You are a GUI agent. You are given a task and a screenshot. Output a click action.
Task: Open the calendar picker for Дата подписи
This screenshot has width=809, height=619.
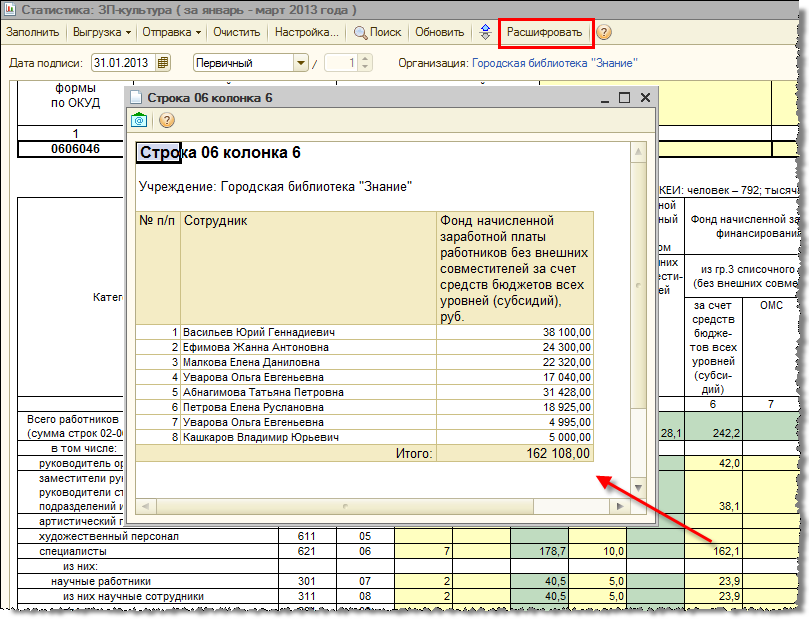tap(164, 63)
